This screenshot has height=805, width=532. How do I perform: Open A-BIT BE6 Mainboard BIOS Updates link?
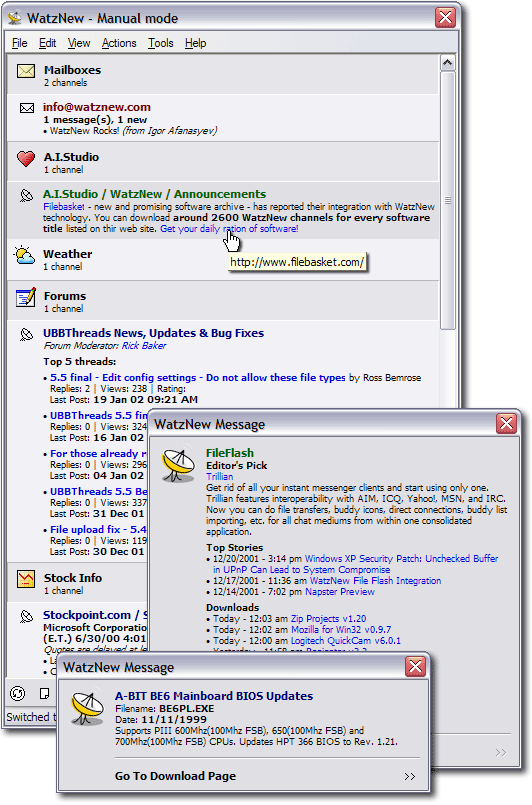(214, 696)
